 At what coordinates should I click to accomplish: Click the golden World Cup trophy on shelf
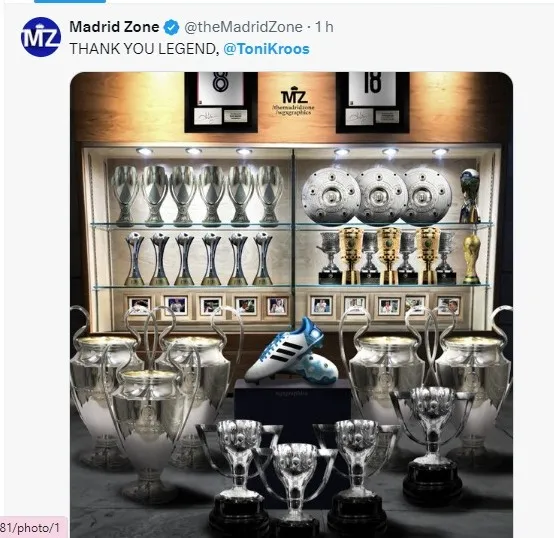[472, 258]
